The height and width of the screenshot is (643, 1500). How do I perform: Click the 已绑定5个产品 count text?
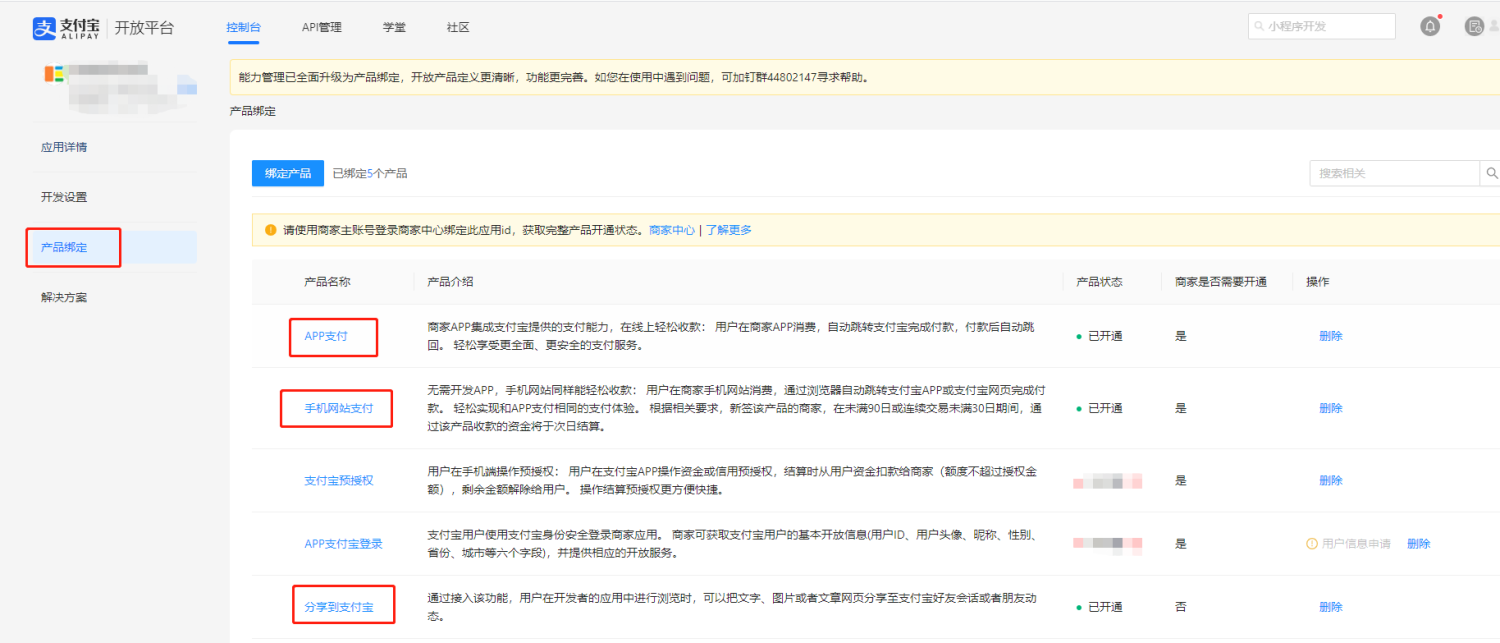coord(370,173)
